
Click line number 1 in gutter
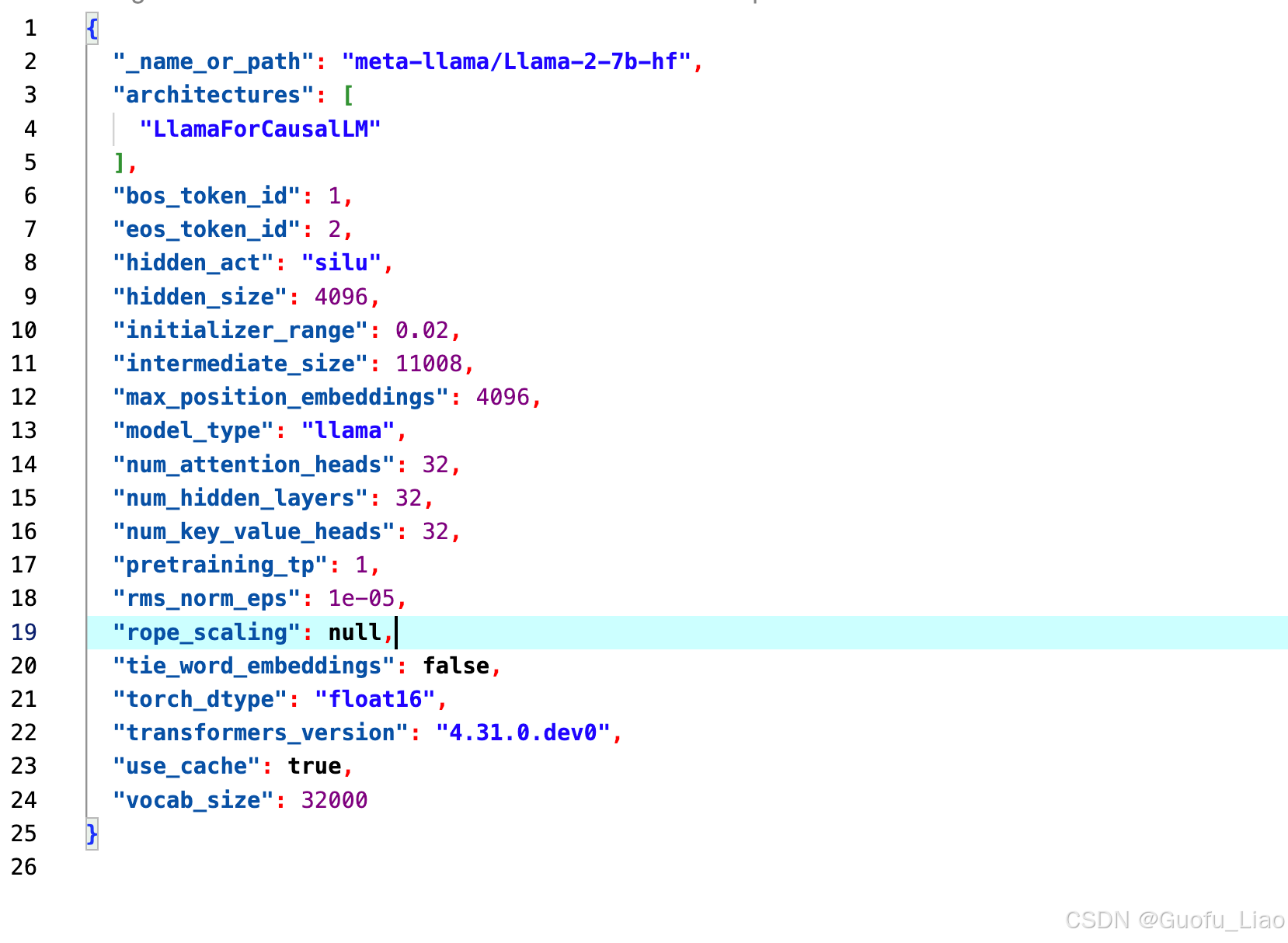pyautogui.click(x=30, y=29)
